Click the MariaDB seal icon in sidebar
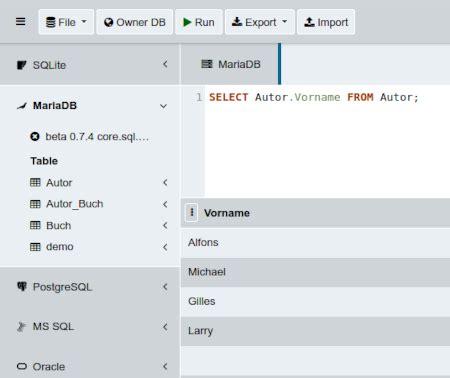This screenshot has width=450, height=378. pyautogui.click(x=22, y=106)
